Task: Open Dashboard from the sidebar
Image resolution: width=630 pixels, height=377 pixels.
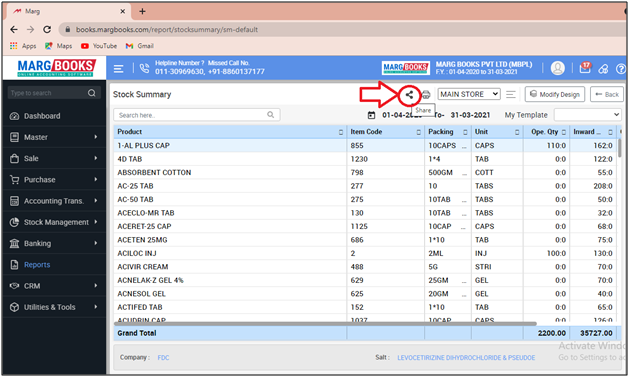Action: [x=54, y=116]
